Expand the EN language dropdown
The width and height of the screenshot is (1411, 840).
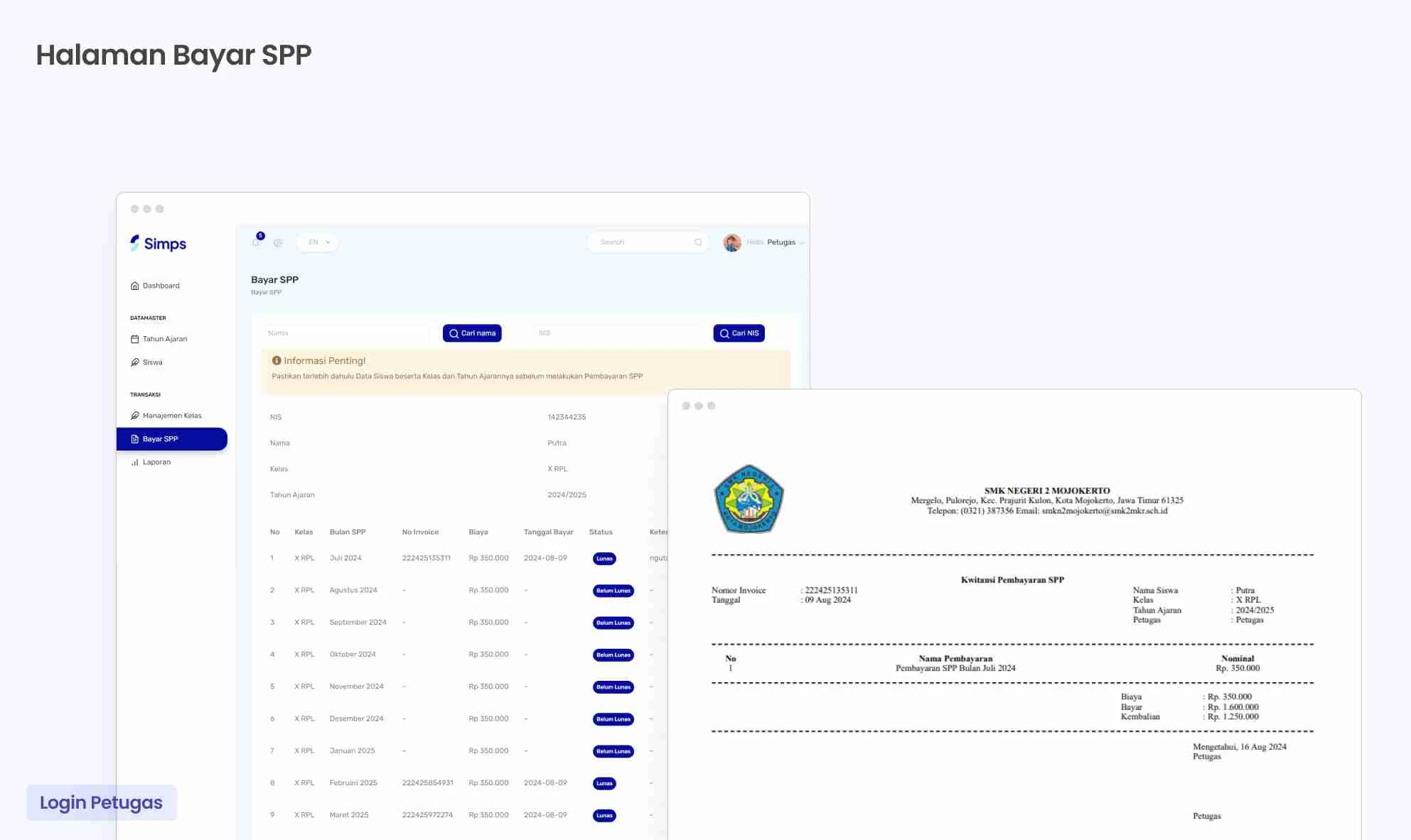pos(318,242)
